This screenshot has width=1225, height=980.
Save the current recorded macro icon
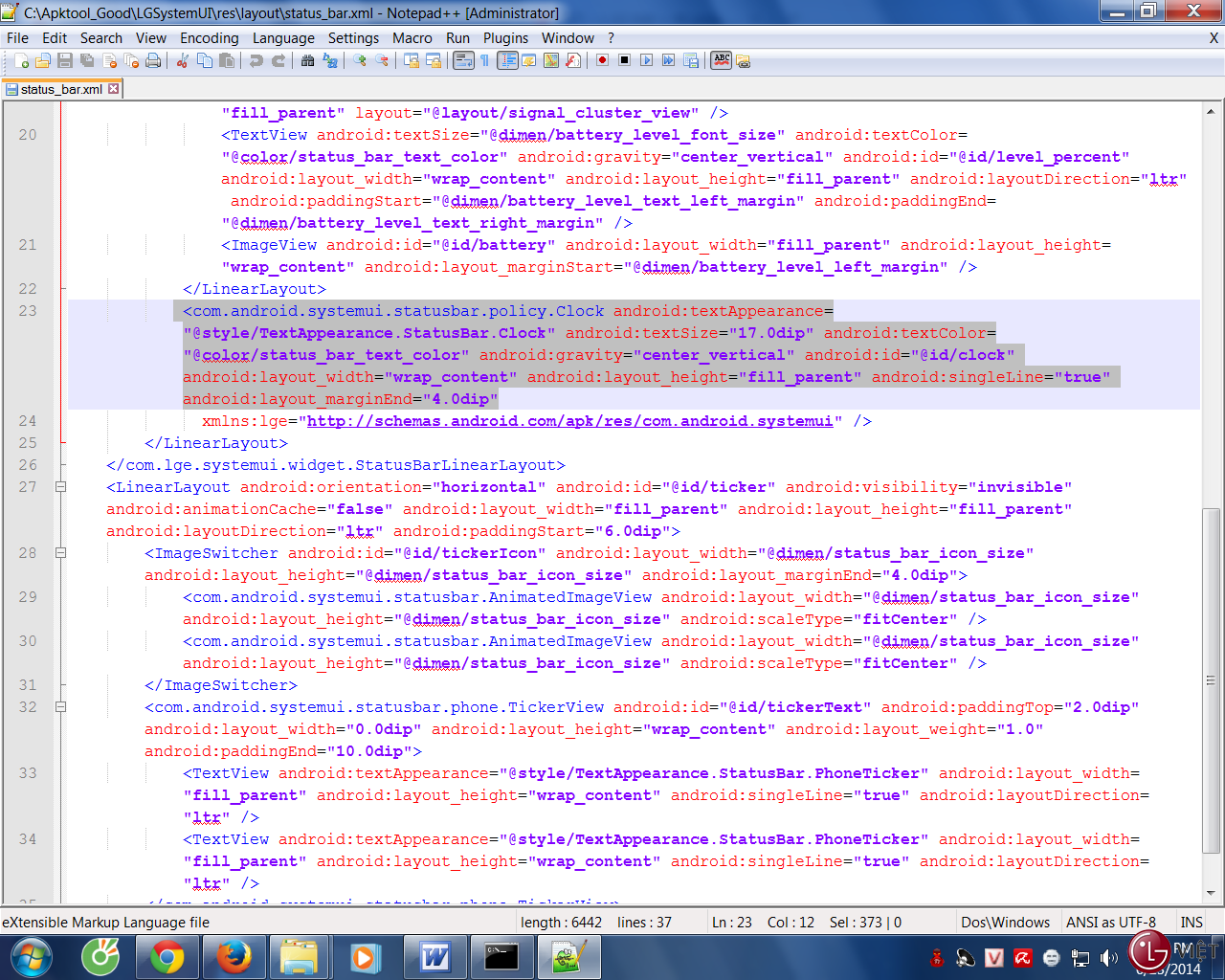coord(690,60)
